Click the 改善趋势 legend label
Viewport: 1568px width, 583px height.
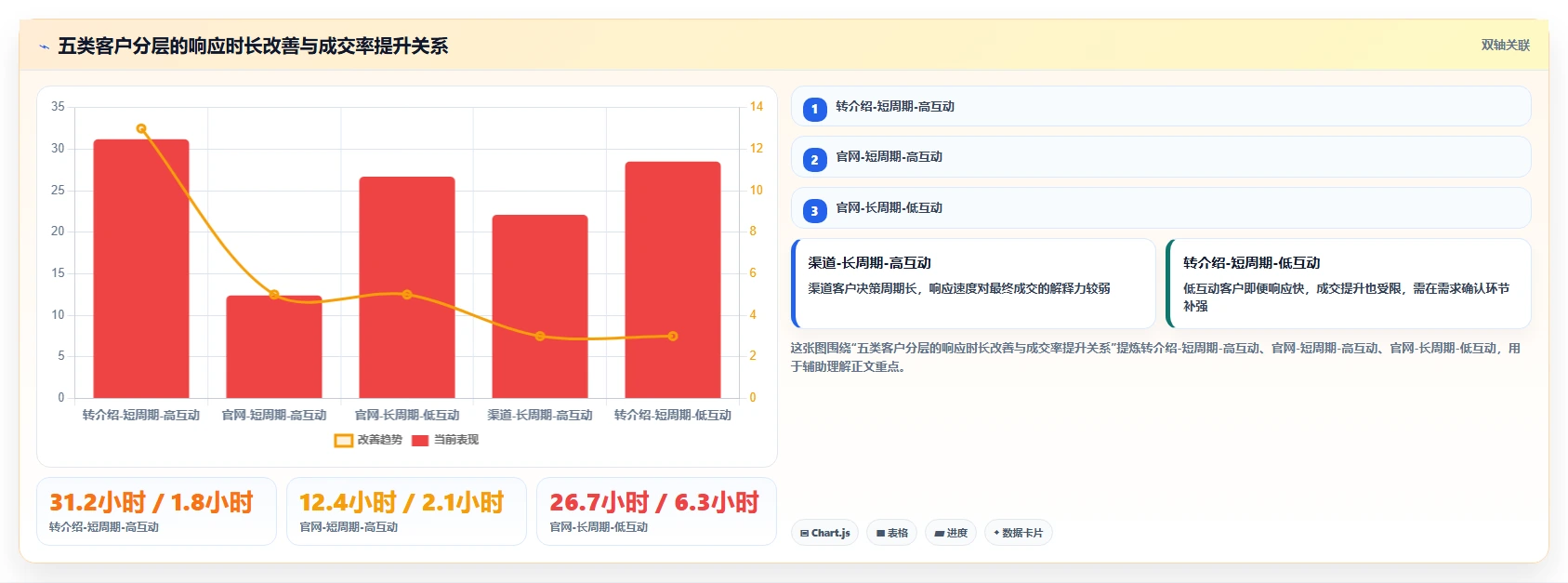380,440
